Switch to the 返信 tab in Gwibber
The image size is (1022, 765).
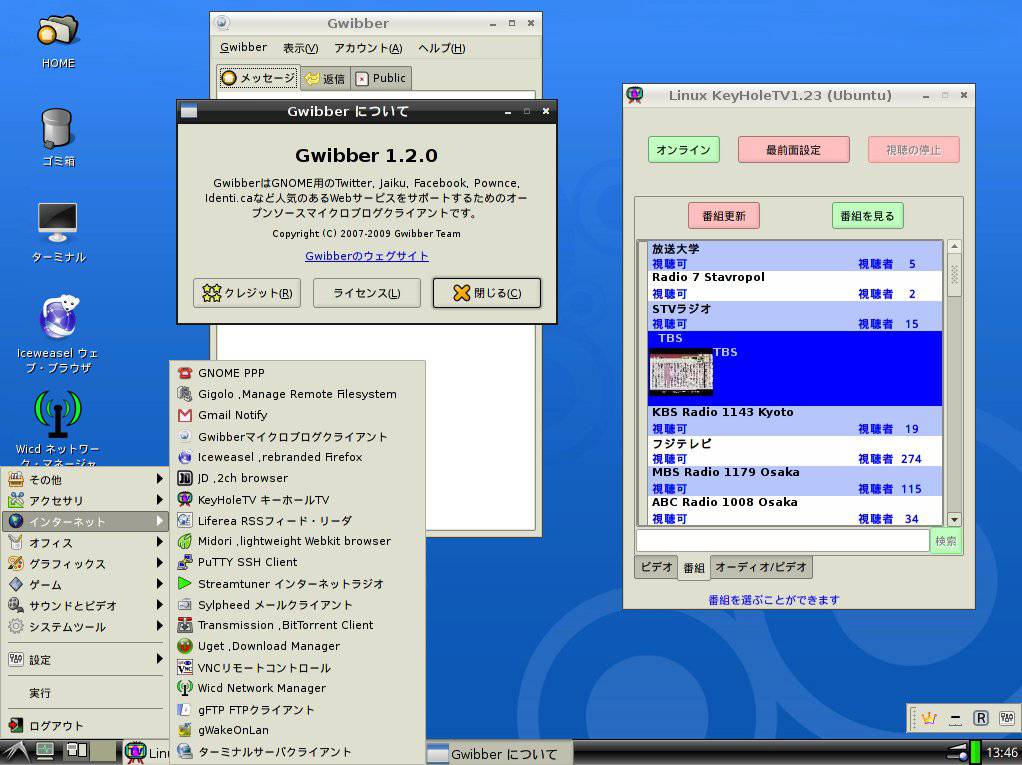tap(325, 79)
